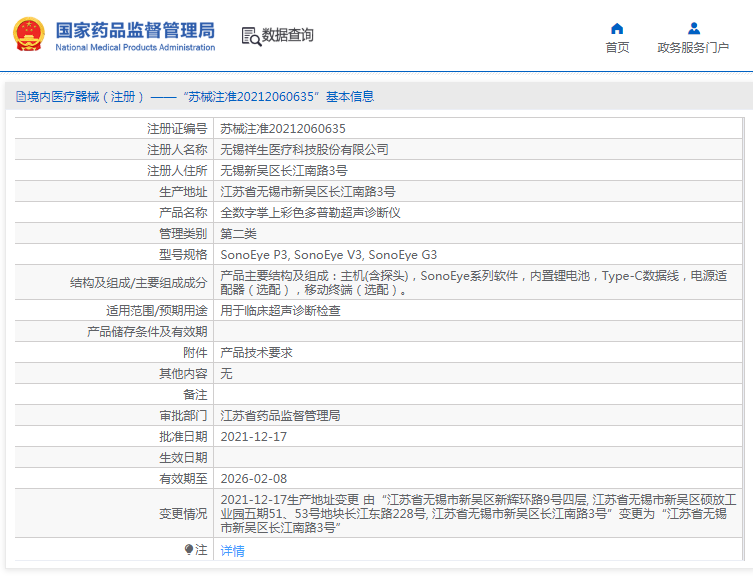Select approval date 2021-12-17
753x578 pixels.
point(254,437)
